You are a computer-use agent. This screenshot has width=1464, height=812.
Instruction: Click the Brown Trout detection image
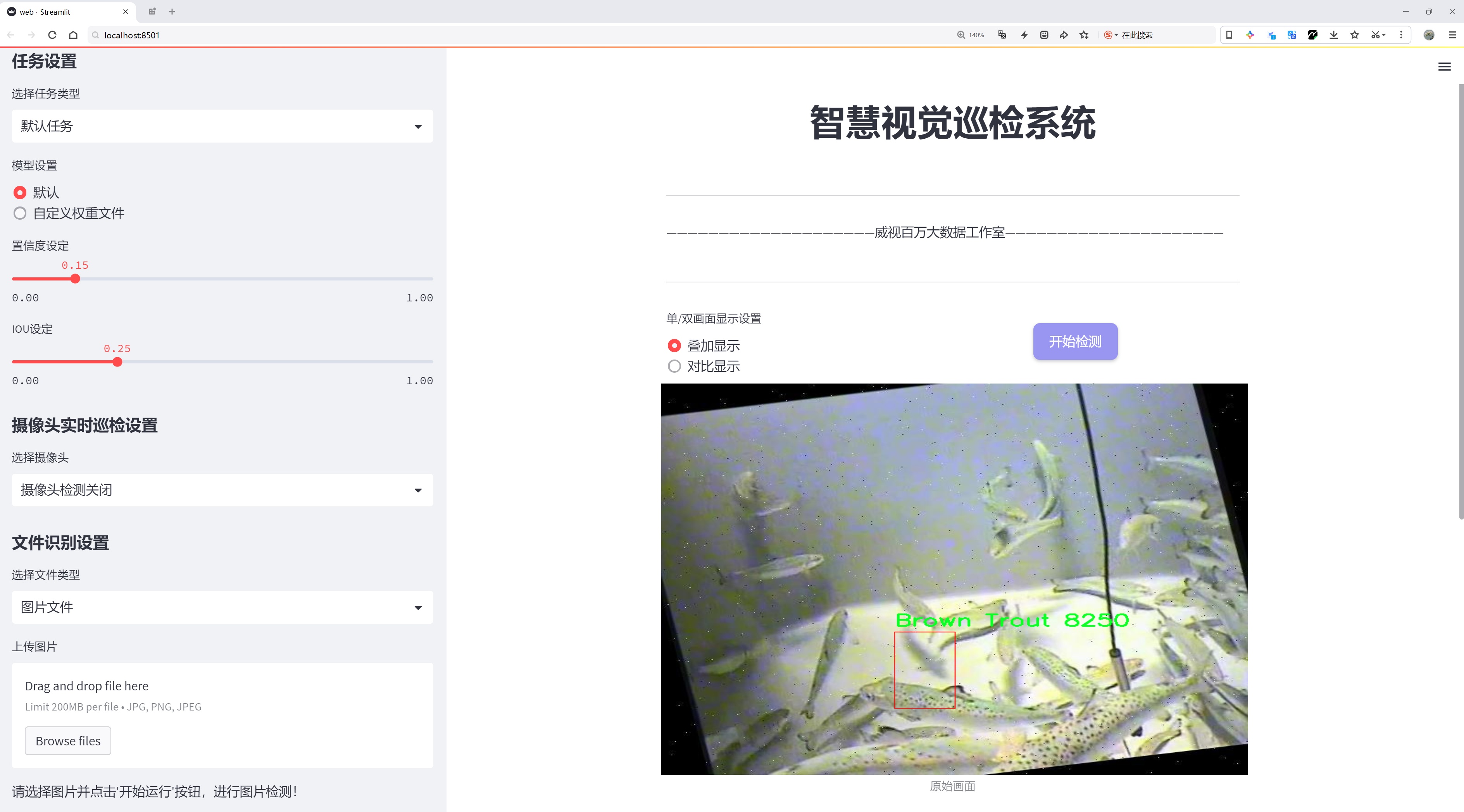[954, 579]
